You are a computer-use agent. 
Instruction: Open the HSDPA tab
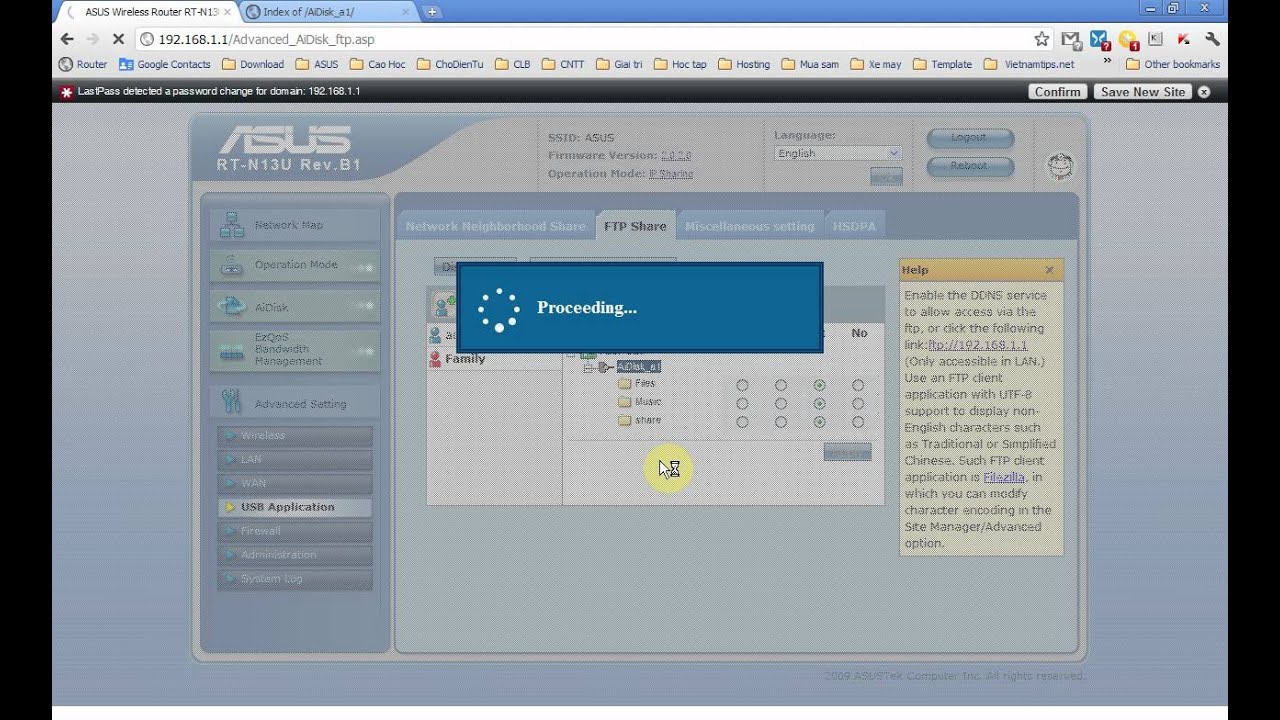click(854, 226)
